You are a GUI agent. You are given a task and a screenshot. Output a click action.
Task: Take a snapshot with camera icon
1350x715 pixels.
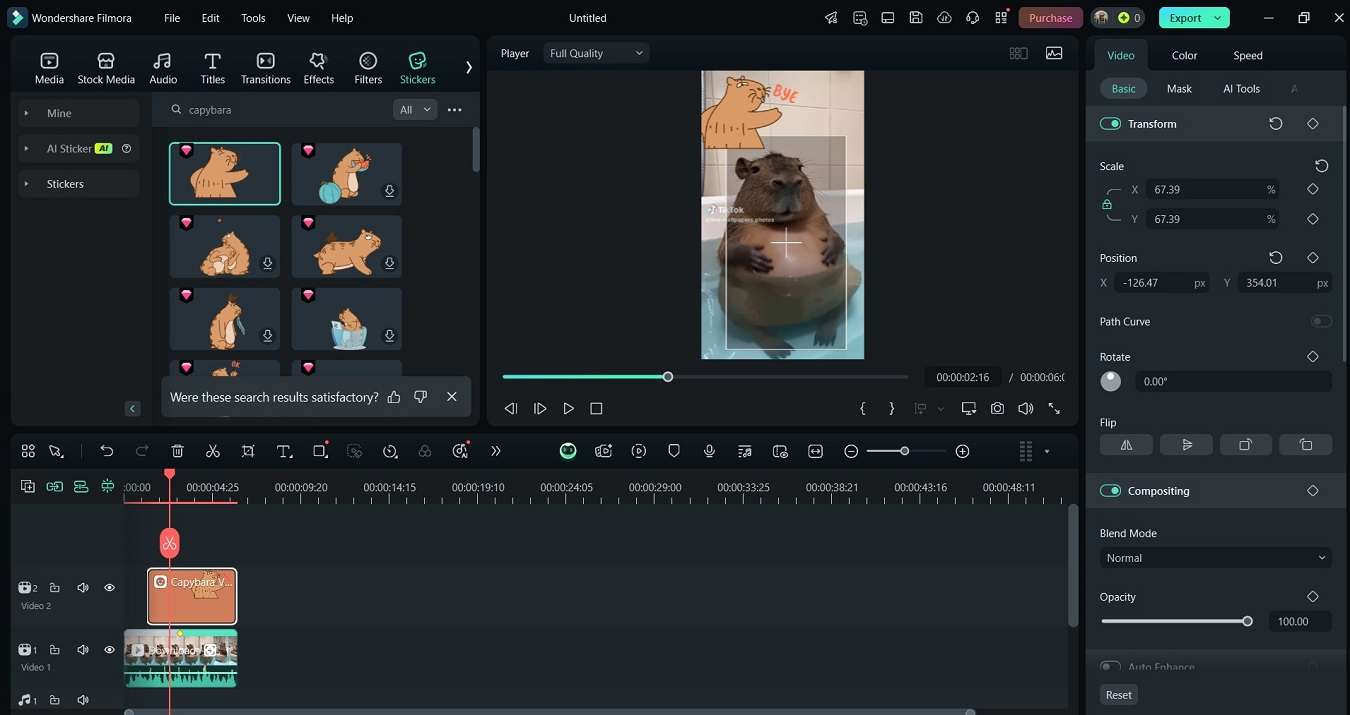tap(997, 408)
